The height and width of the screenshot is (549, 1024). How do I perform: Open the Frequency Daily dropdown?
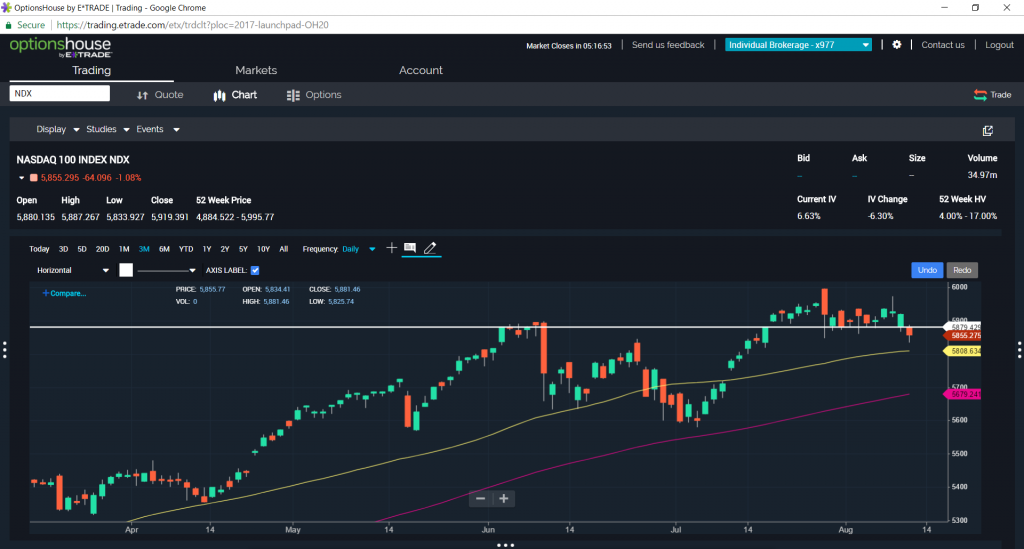pos(359,249)
